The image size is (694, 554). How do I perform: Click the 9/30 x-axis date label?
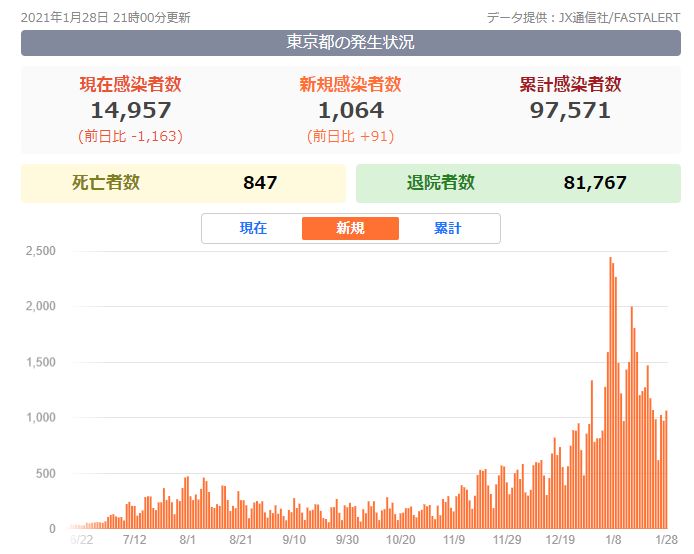point(347,540)
